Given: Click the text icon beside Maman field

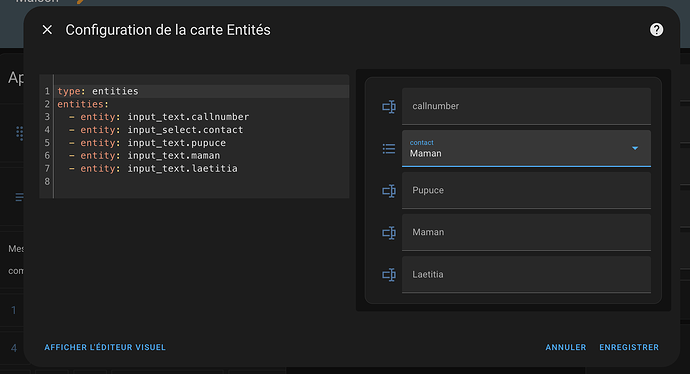Looking at the screenshot, I should coord(389,233).
